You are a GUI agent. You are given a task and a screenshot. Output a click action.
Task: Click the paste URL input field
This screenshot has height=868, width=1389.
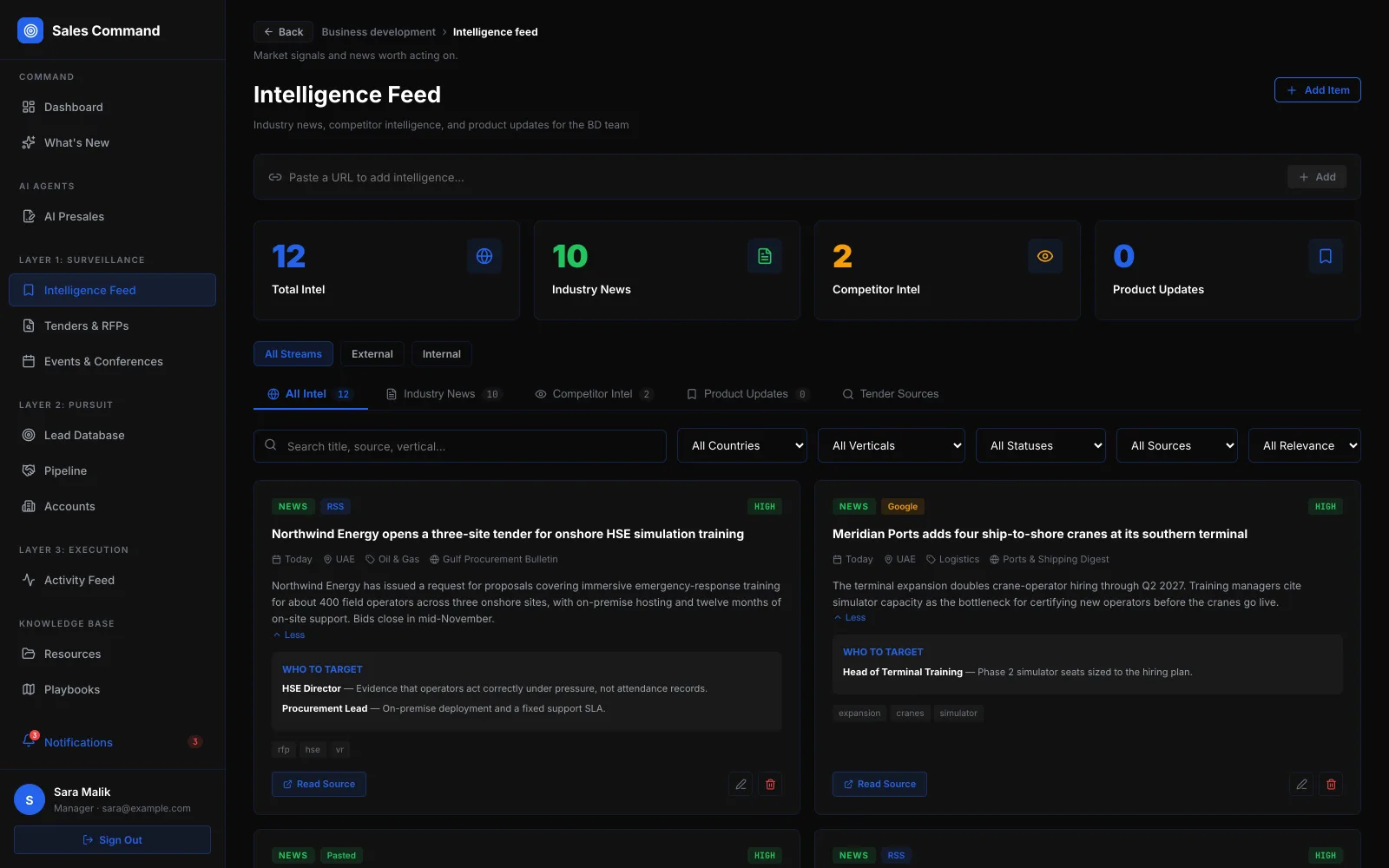point(781,177)
